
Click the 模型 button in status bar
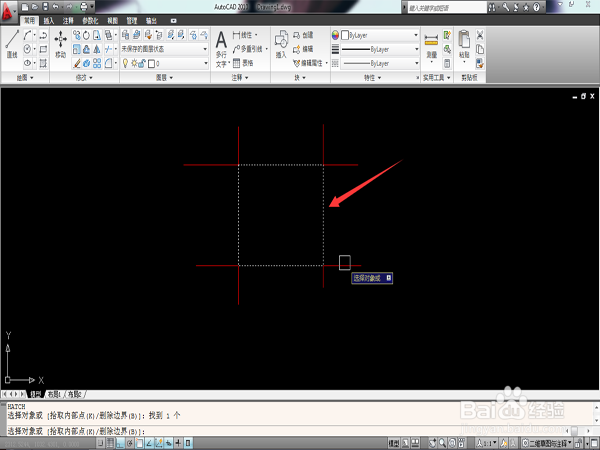394,443
